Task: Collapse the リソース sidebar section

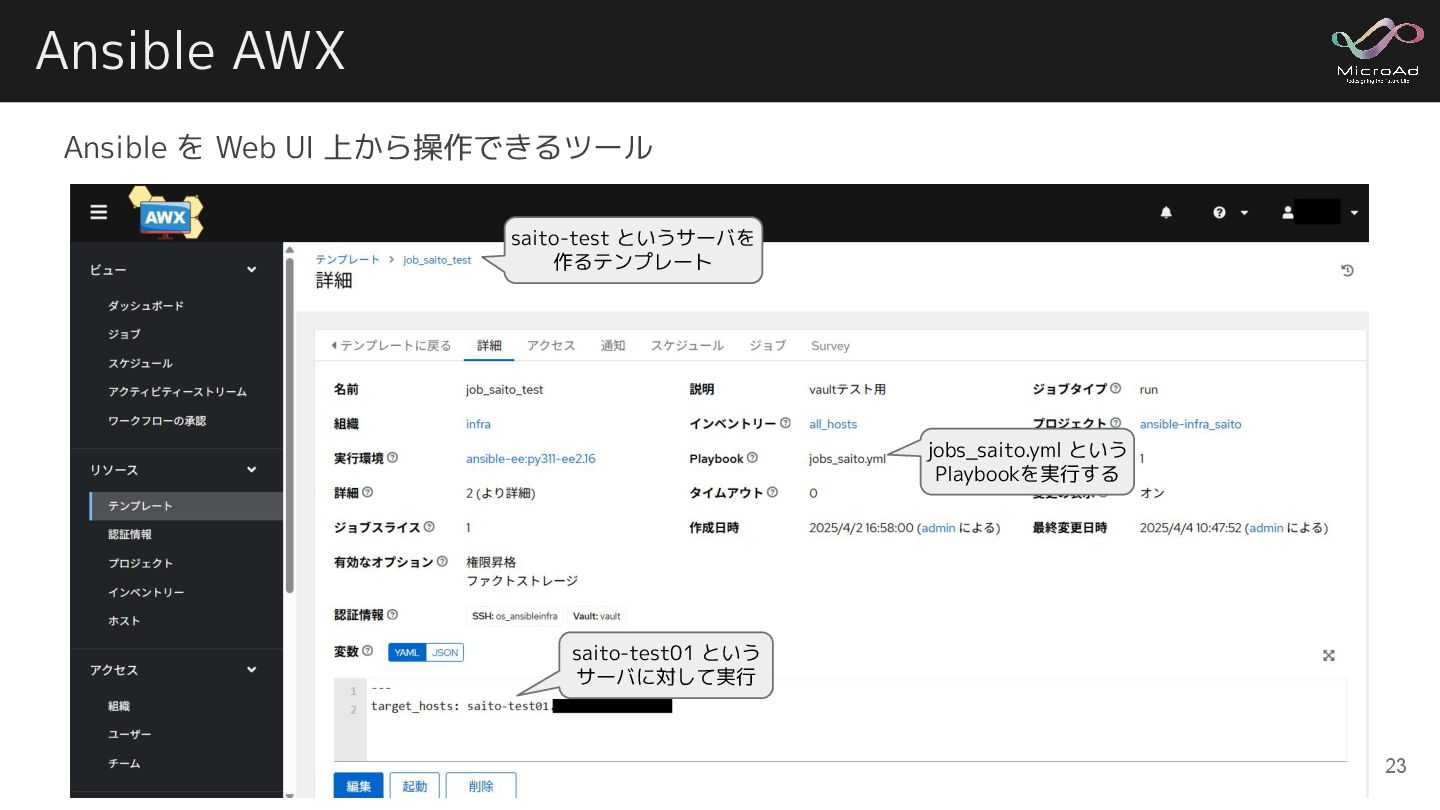Action: pos(251,470)
